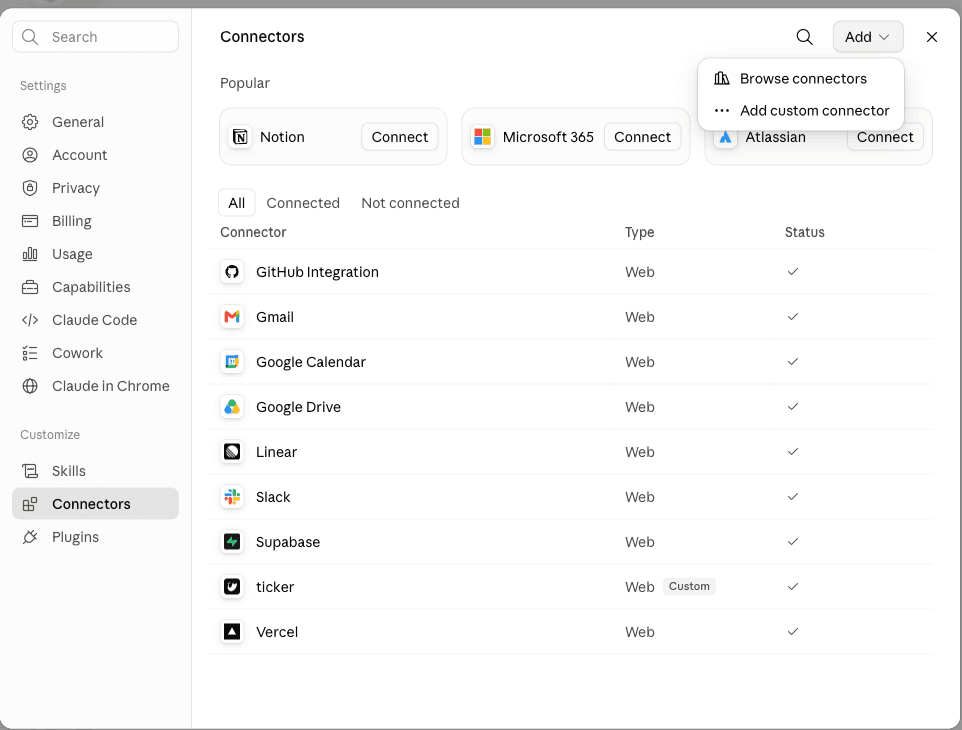Select Vercel connector name

pos(277,632)
